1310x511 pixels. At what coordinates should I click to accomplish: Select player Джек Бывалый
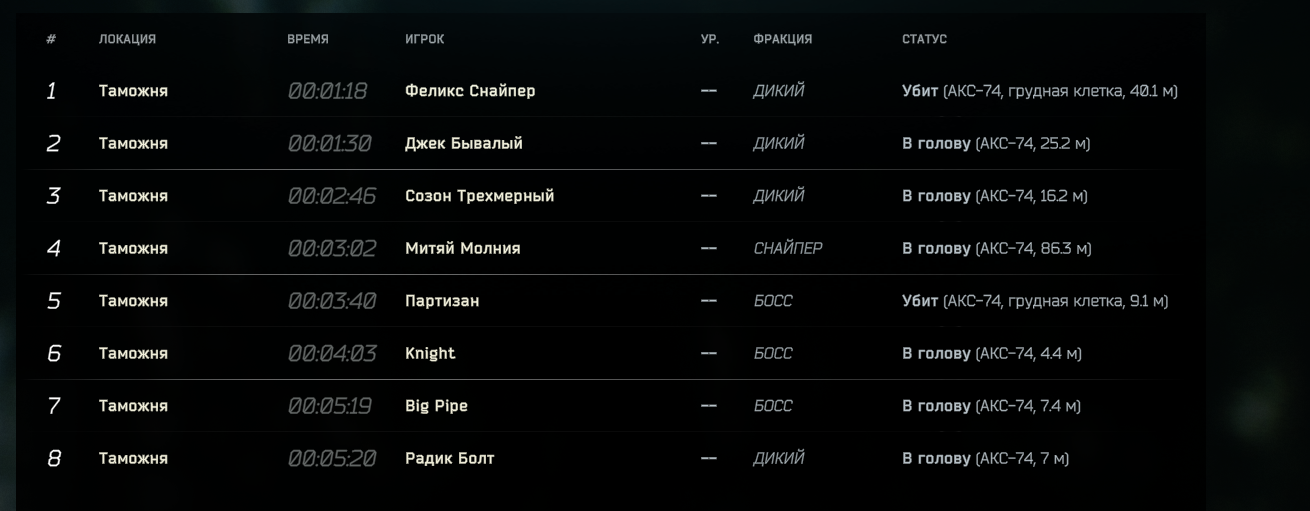[x=463, y=143]
